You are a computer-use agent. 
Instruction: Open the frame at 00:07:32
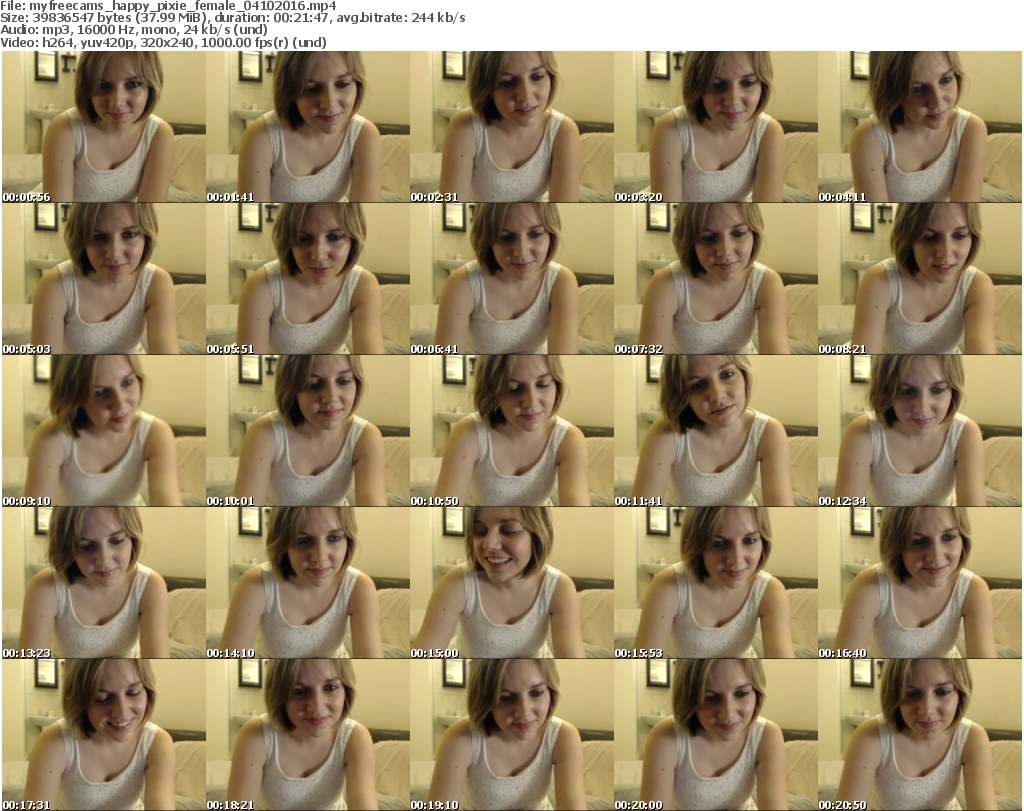pyautogui.click(x=716, y=279)
